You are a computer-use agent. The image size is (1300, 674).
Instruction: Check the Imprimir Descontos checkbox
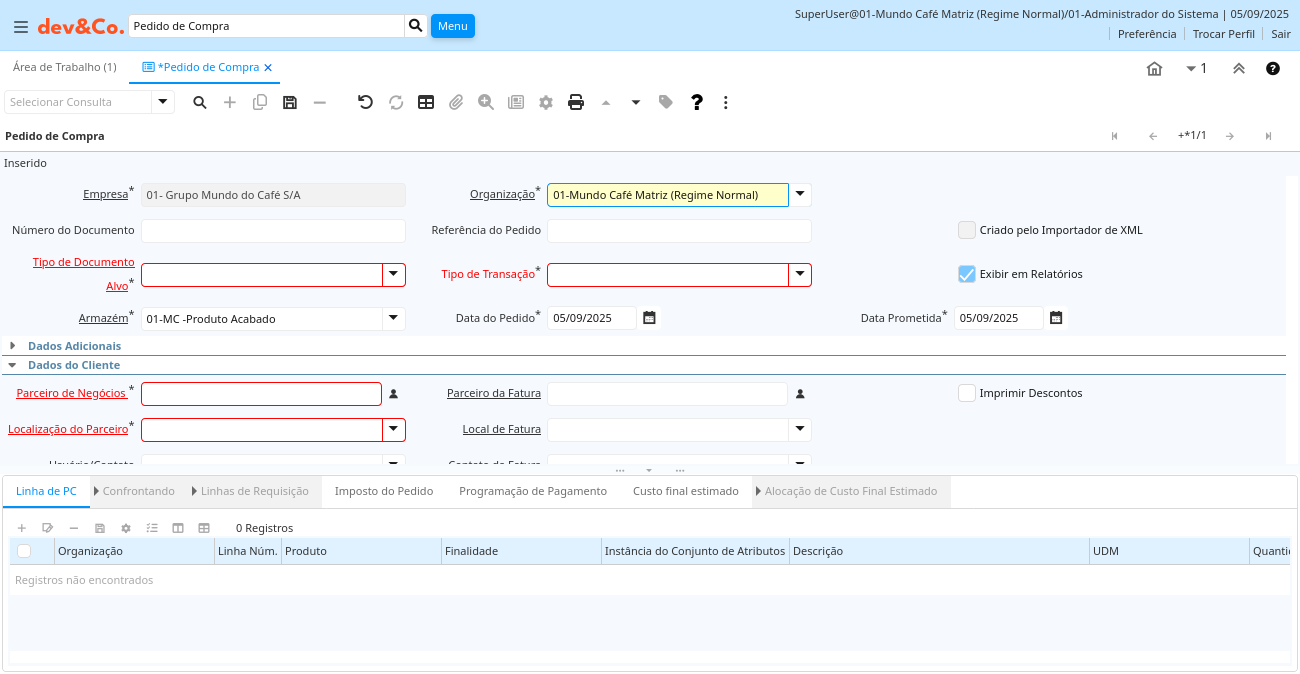click(x=966, y=393)
